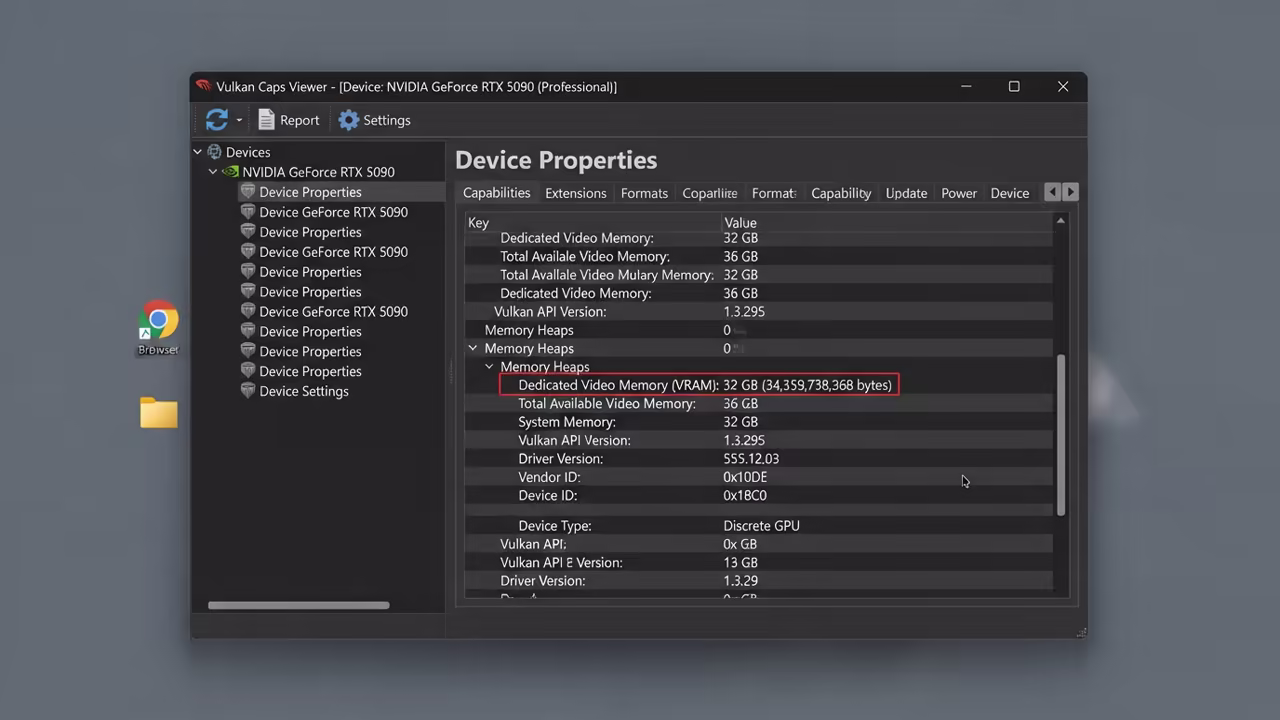Switch to the Capability tab
Screen dimensions: 1280x720
coord(841,193)
